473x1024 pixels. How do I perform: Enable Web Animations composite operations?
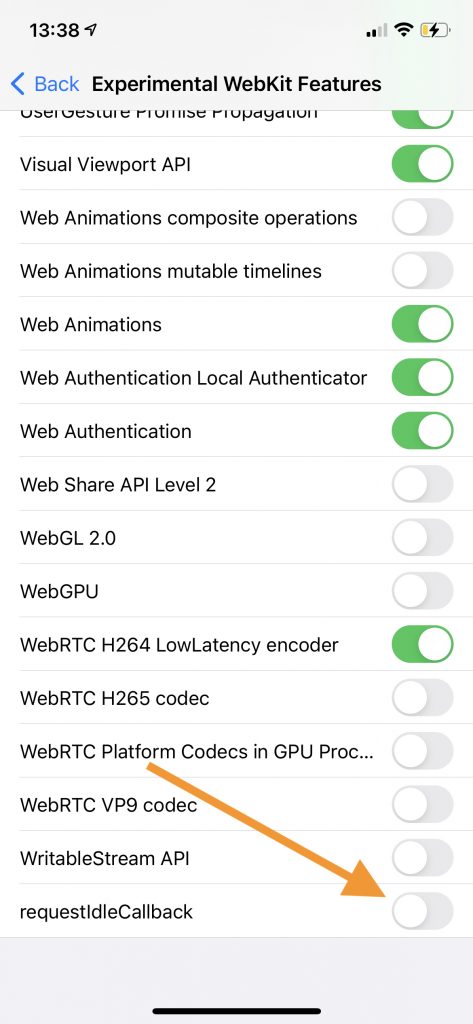pos(422,217)
